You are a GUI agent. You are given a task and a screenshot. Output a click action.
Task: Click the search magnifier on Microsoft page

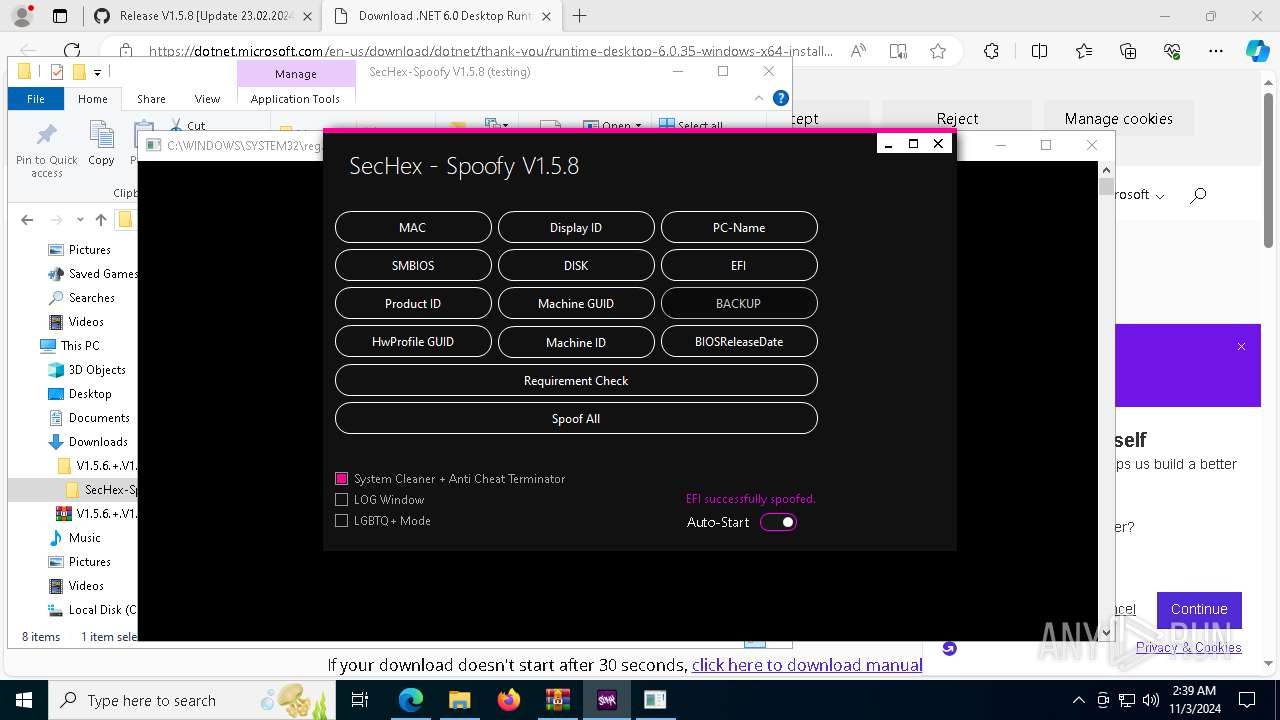1198,195
